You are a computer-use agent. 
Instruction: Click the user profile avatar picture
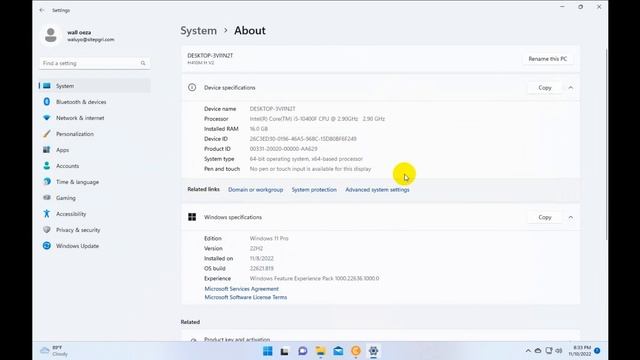pyautogui.click(x=51, y=36)
